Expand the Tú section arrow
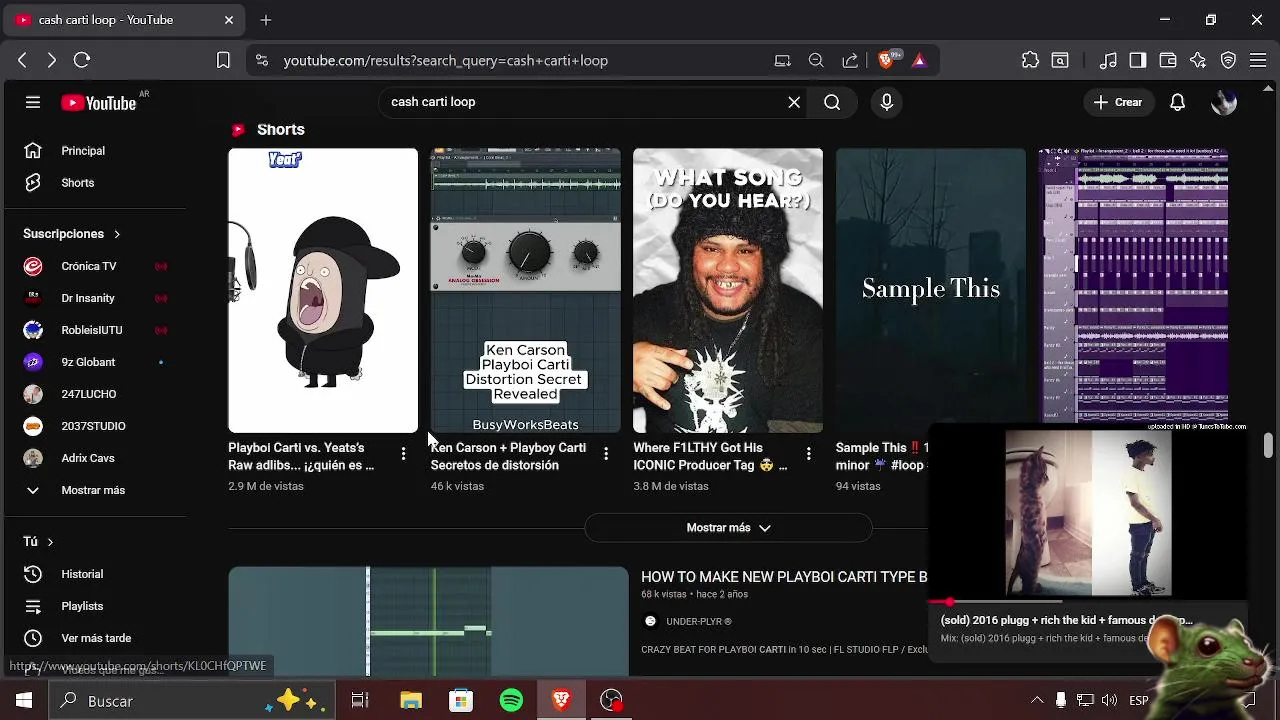 (x=50, y=542)
